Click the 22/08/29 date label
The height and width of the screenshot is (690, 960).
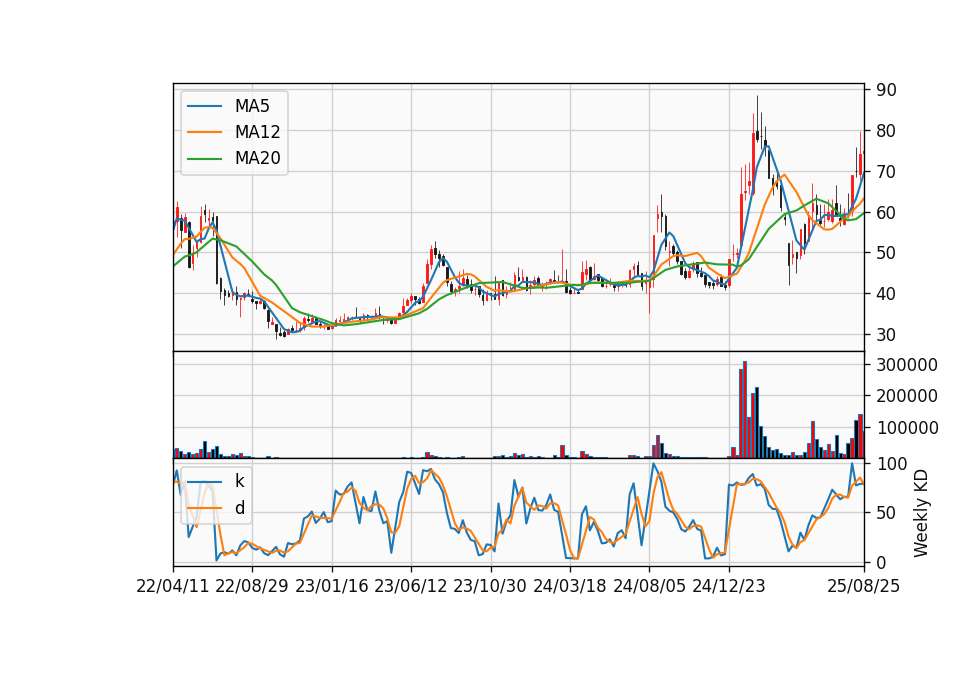coord(252,586)
